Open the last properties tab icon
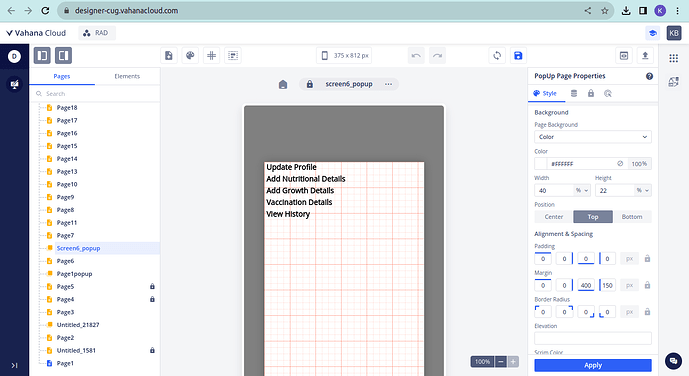The image size is (689, 376). [x=608, y=93]
